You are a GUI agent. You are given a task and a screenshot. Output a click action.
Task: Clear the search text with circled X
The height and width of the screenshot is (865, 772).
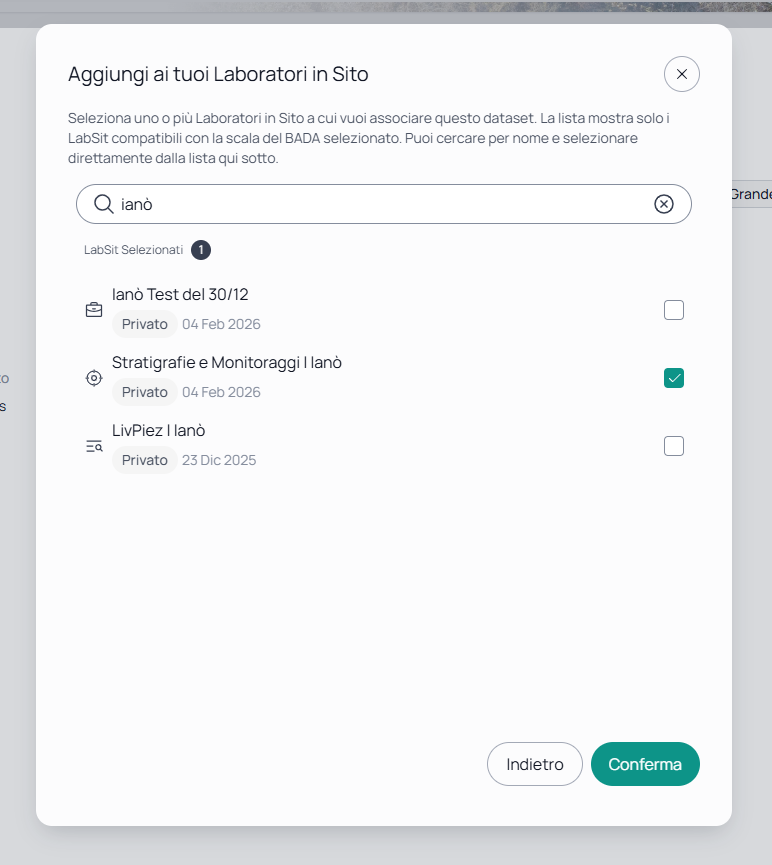tap(664, 204)
